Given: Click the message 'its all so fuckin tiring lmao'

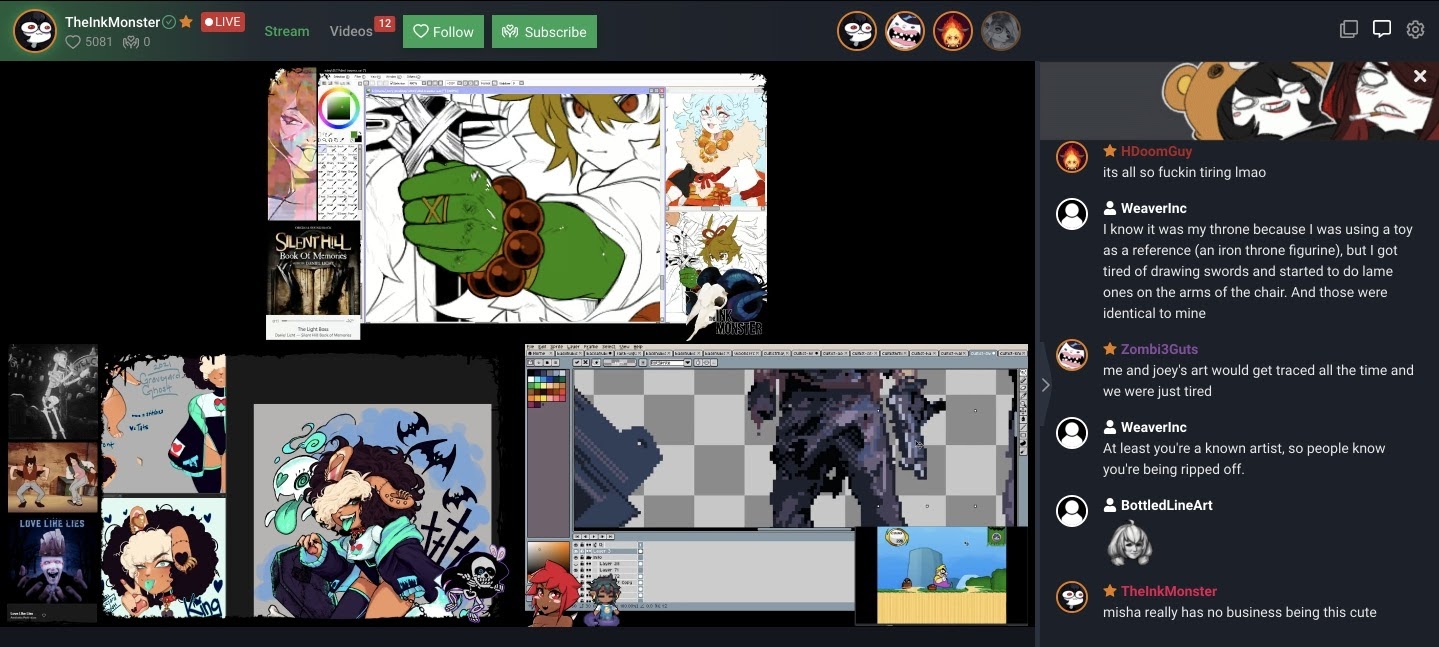Looking at the screenshot, I should click(1184, 172).
